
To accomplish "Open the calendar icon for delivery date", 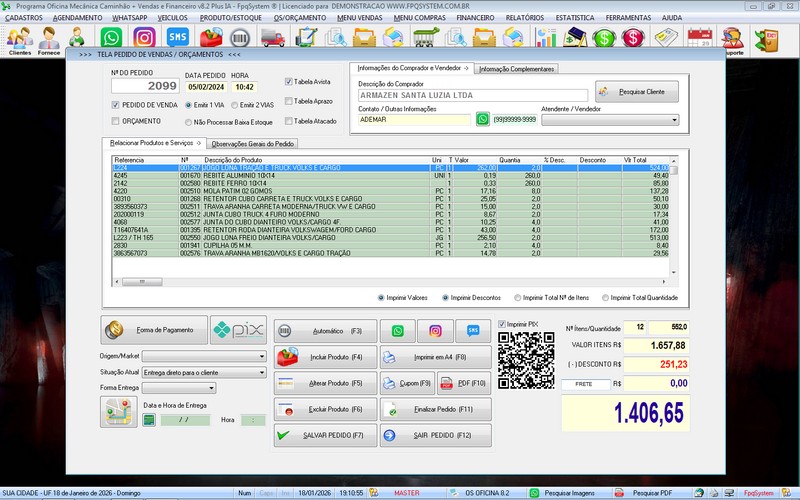I will (150, 420).
